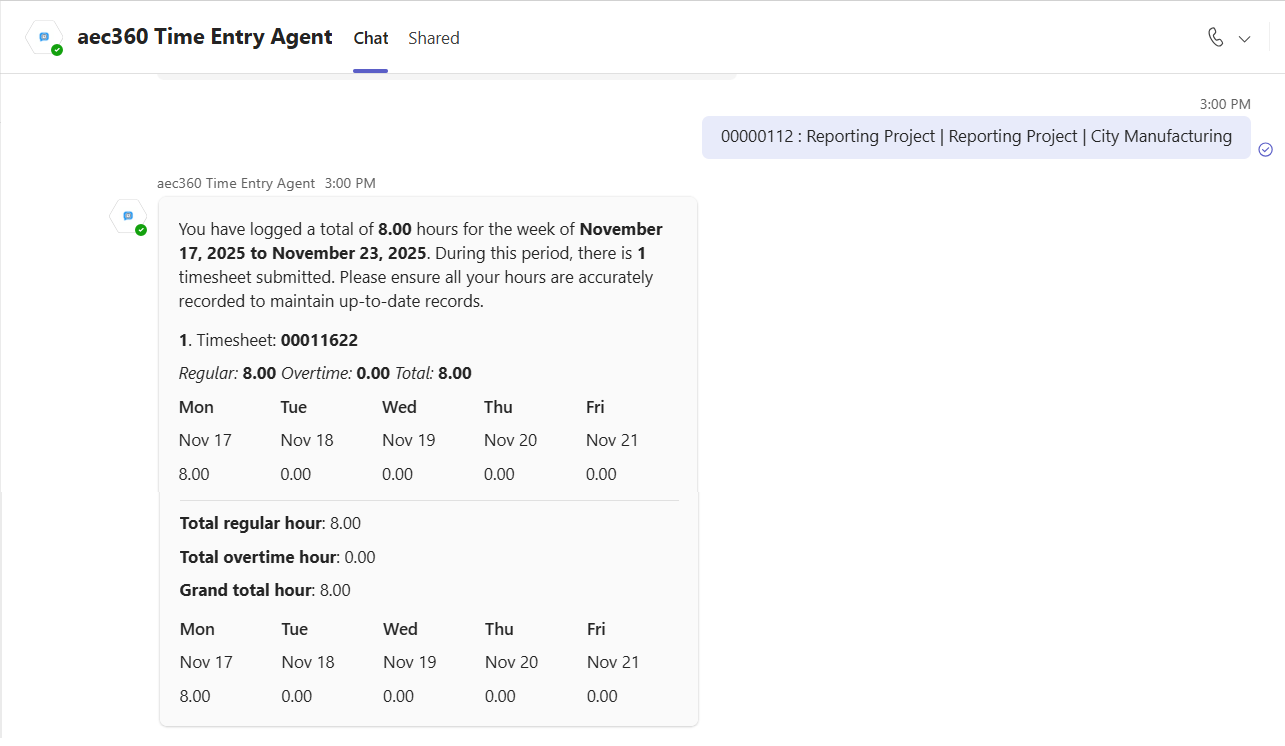Image resolution: width=1285 pixels, height=746 pixels.
Task: Click the seen receipt icon beside sent message
Action: click(x=1265, y=149)
